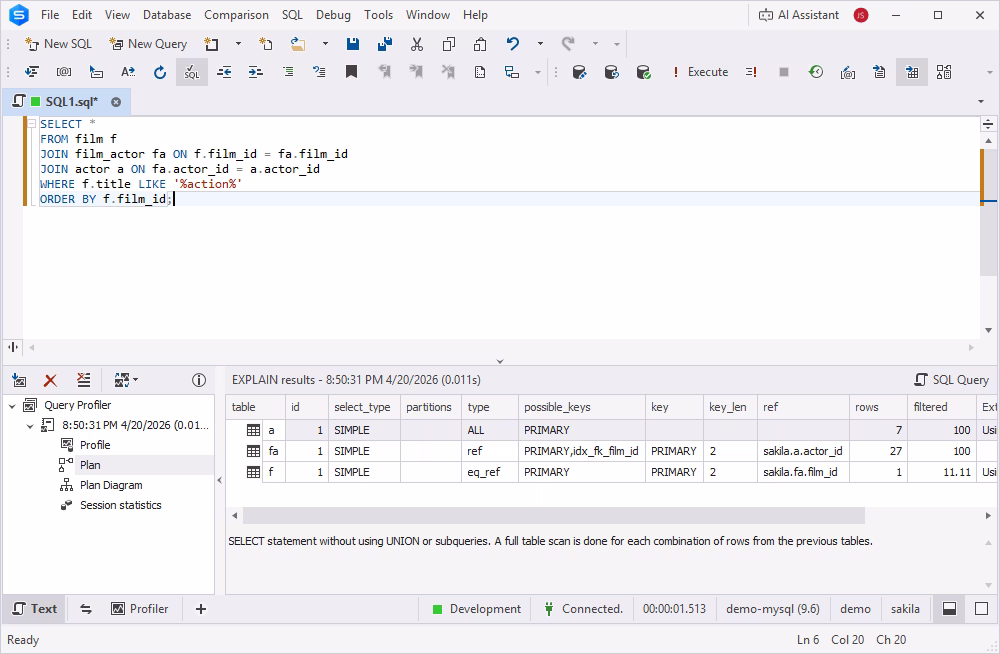
Task: Decrease line indent icon
Action: click(x=224, y=72)
